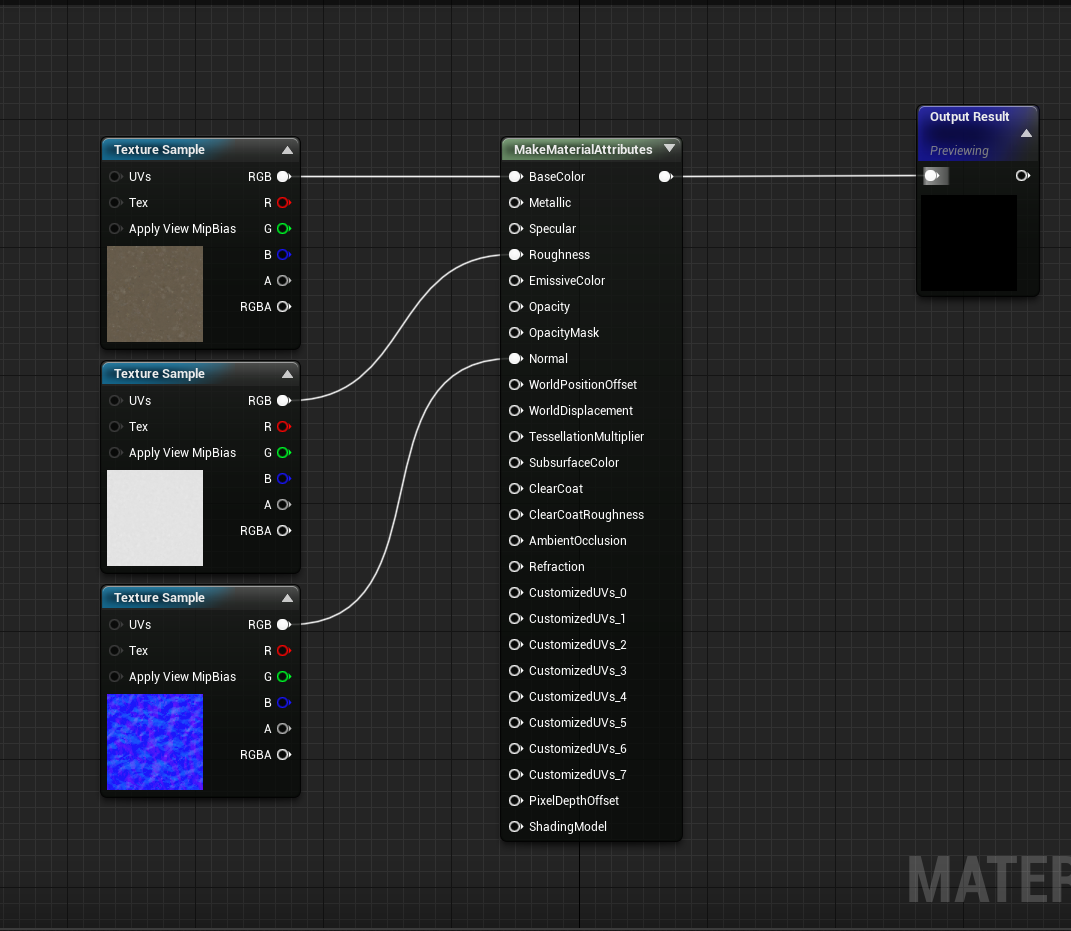Click the UVs input pin on top Texture Sample
This screenshot has height=931, width=1071.
click(x=115, y=176)
